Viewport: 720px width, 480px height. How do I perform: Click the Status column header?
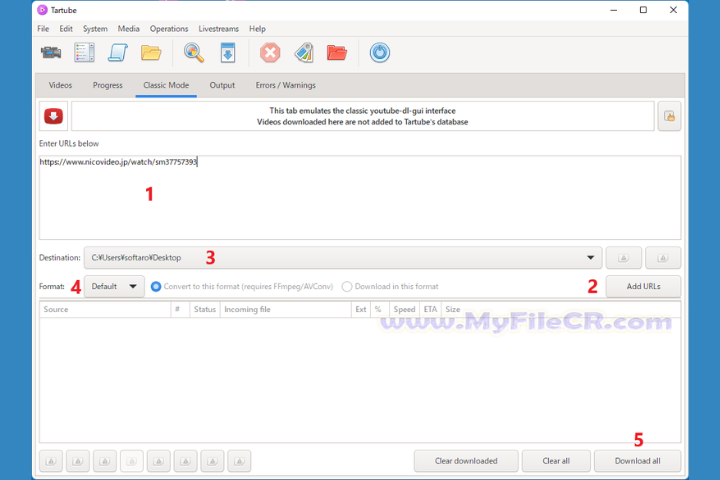coord(205,309)
